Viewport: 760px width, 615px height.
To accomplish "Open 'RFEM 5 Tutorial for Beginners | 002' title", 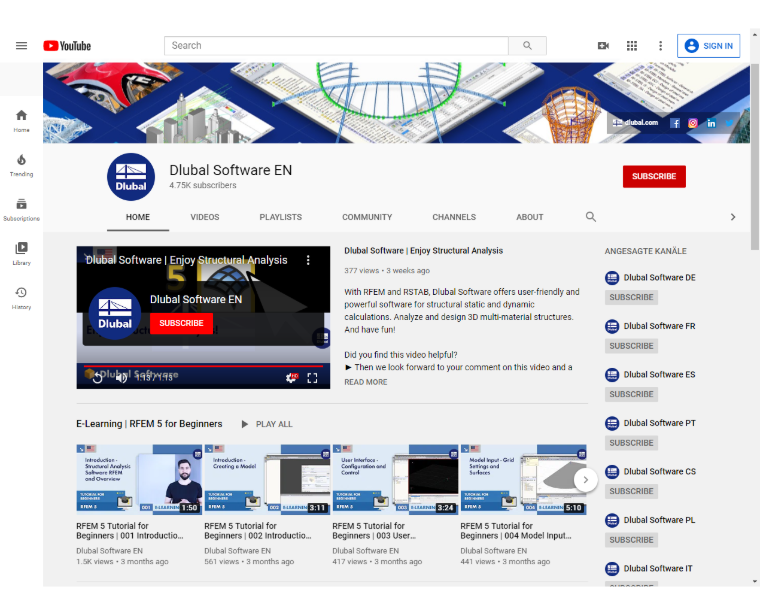I will [x=258, y=531].
